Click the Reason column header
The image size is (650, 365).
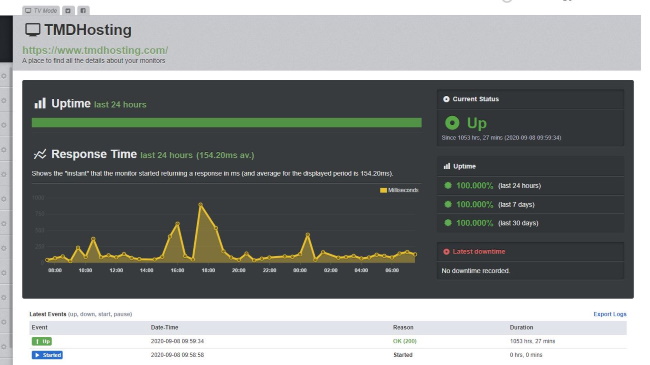click(x=403, y=327)
